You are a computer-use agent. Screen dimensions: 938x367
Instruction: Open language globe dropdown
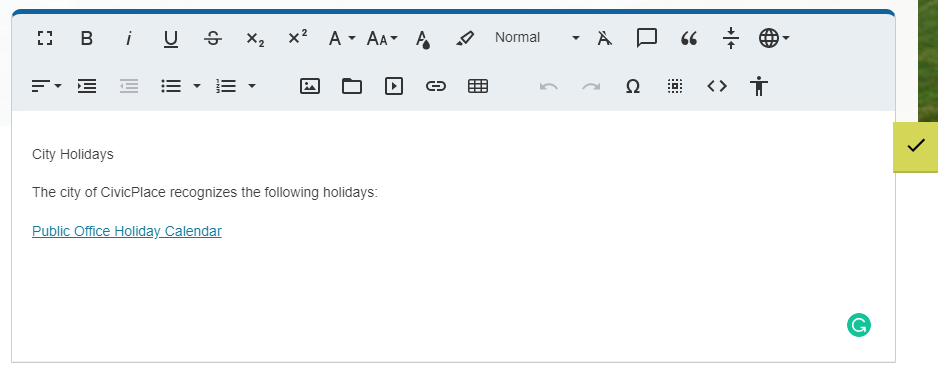(774, 38)
